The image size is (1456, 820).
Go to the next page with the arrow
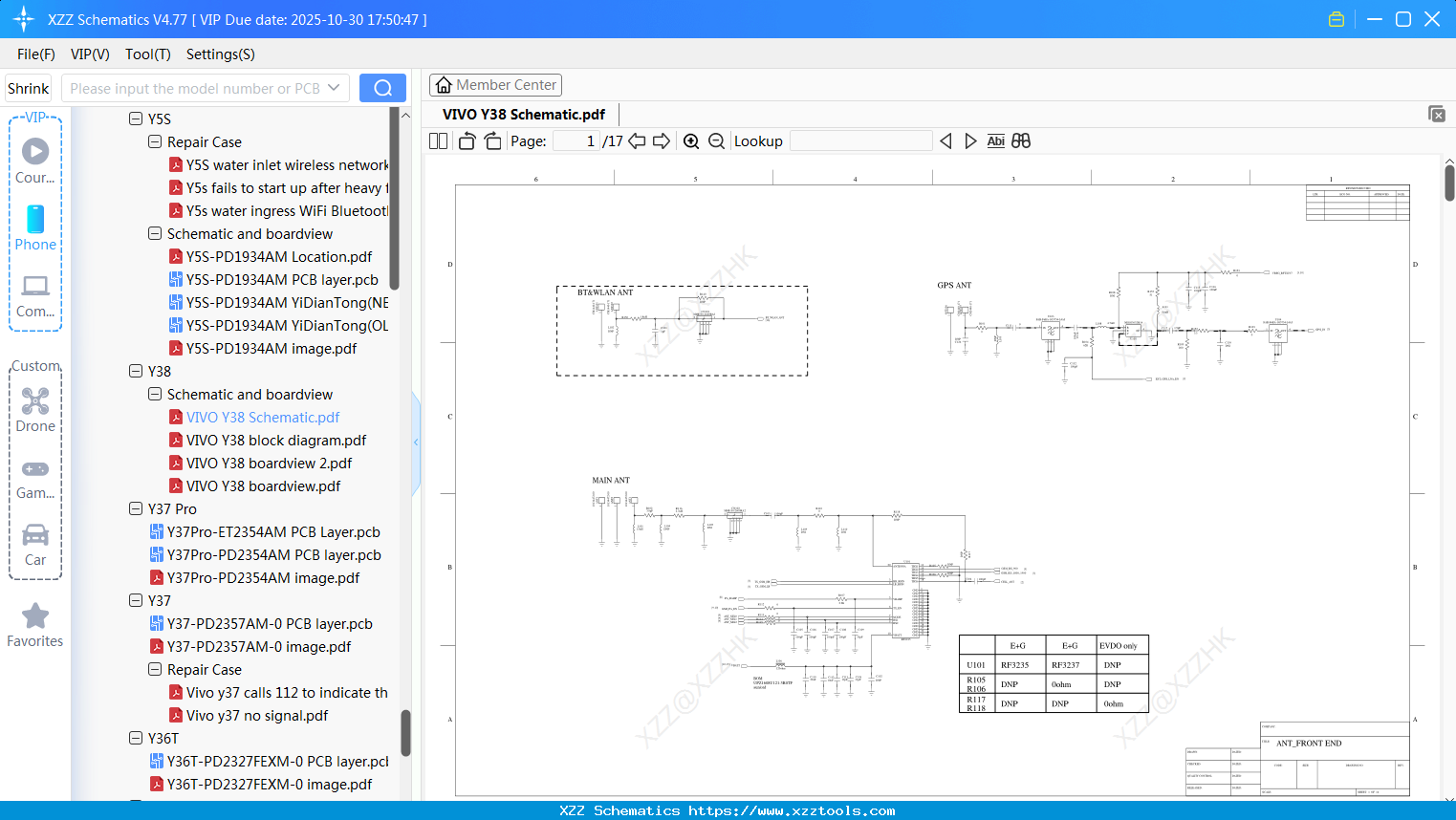661,140
